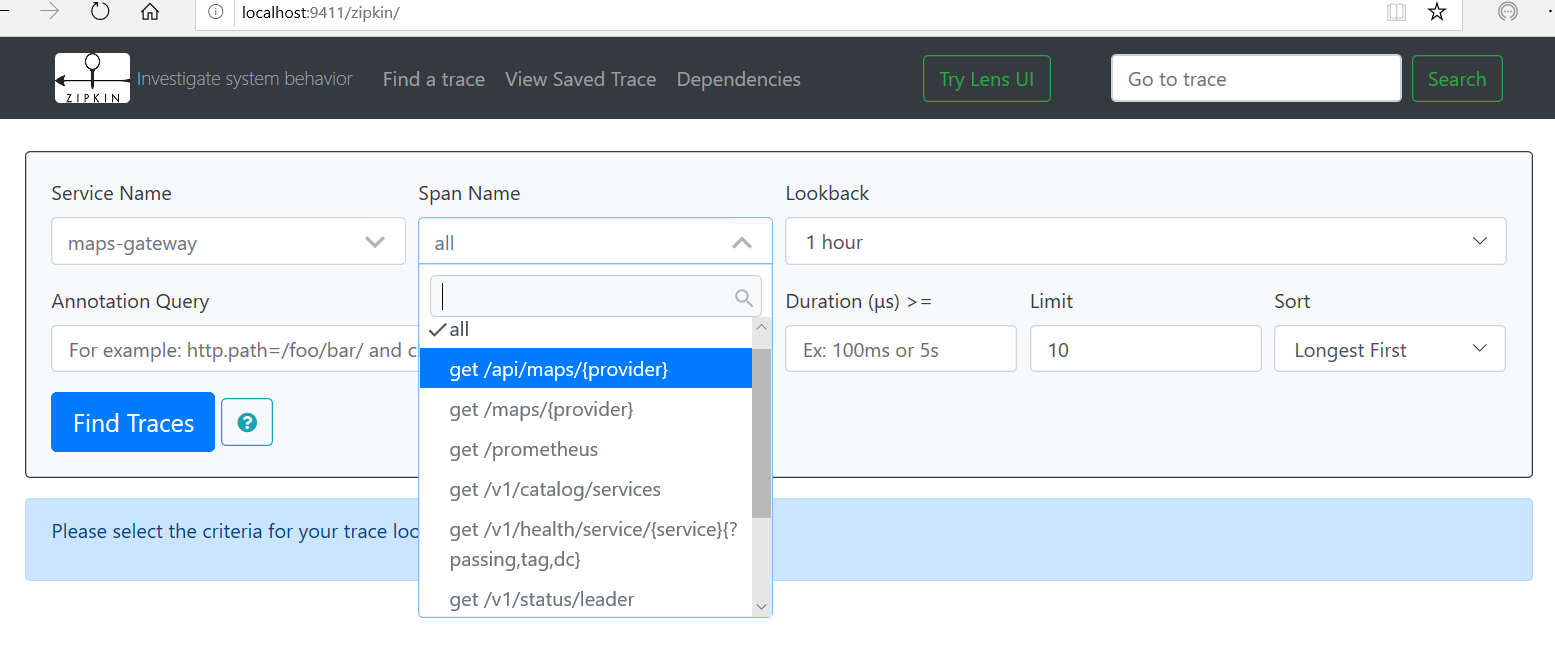1555x669 pixels.
Task: Open the Service Name maps-gateway dropdown
Action: tap(228, 242)
